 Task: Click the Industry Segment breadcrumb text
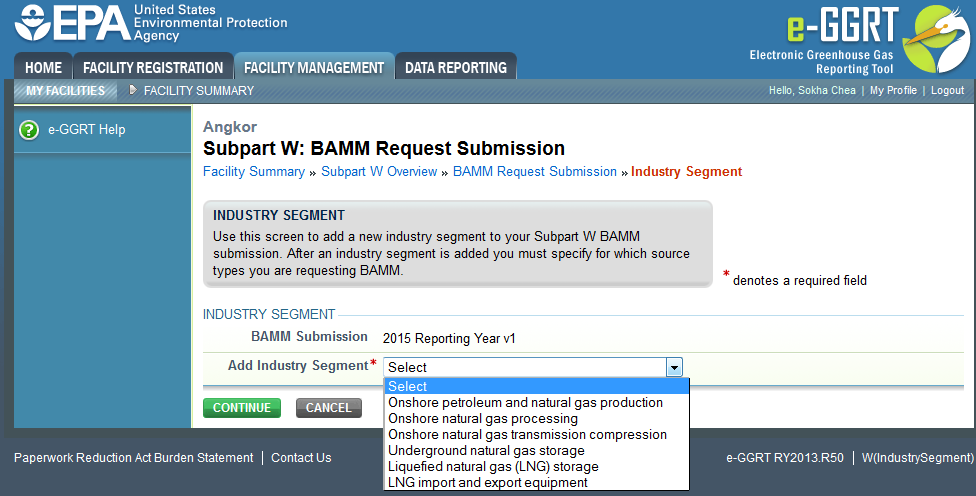pos(687,172)
